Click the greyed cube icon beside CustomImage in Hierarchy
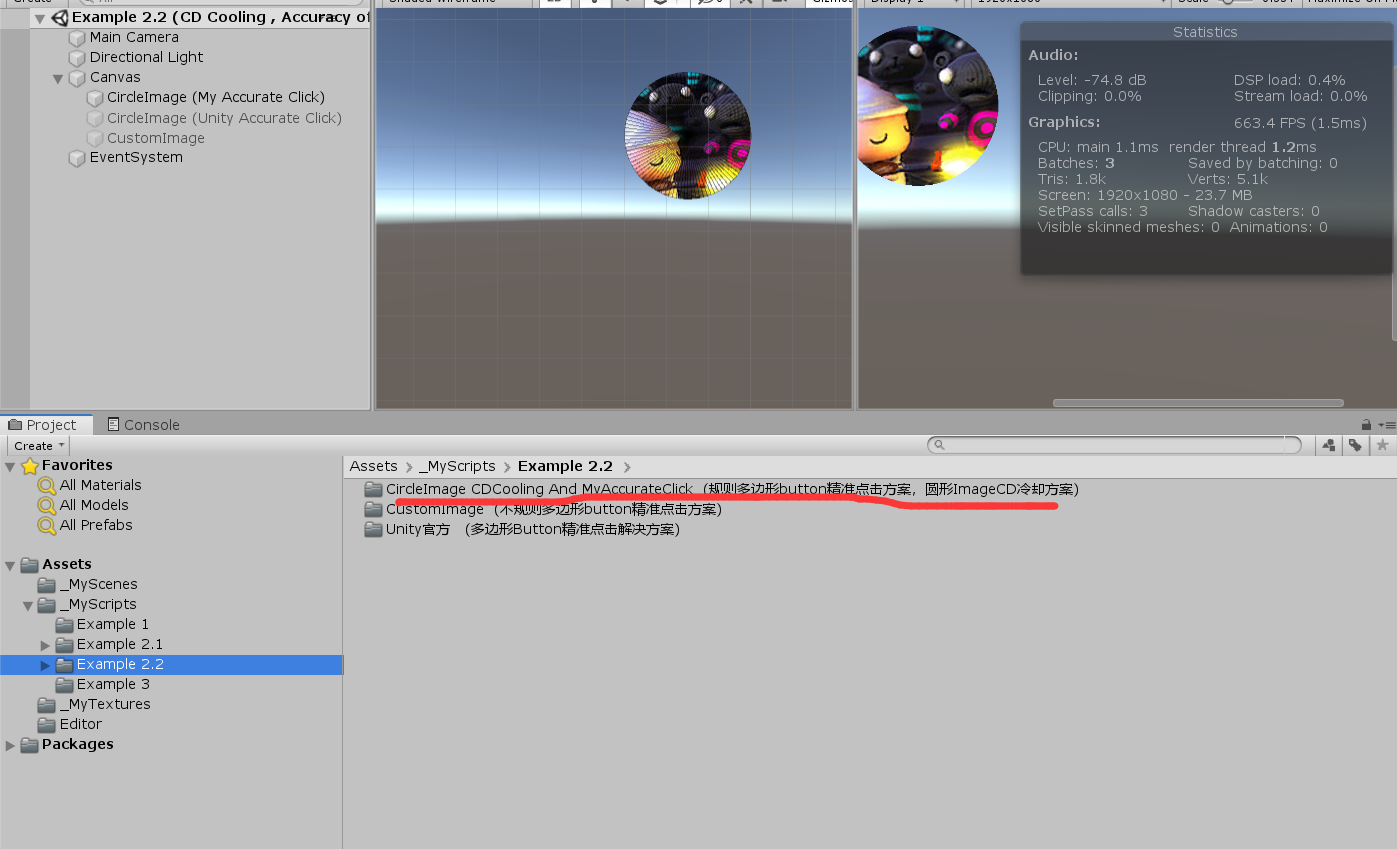The width and height of the screenshot is (1397, 849). click(x=95, y=138)
